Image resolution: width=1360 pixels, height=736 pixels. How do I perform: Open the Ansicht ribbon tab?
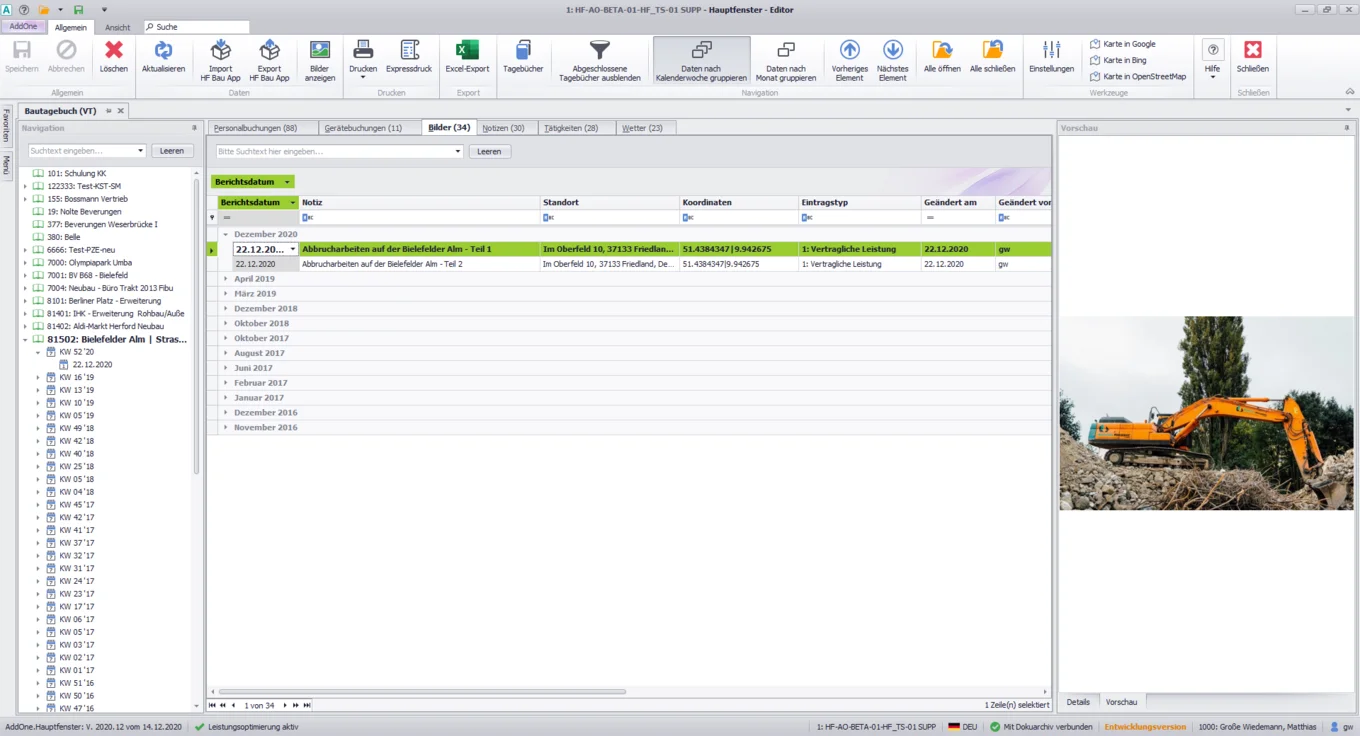pos(119,28)
